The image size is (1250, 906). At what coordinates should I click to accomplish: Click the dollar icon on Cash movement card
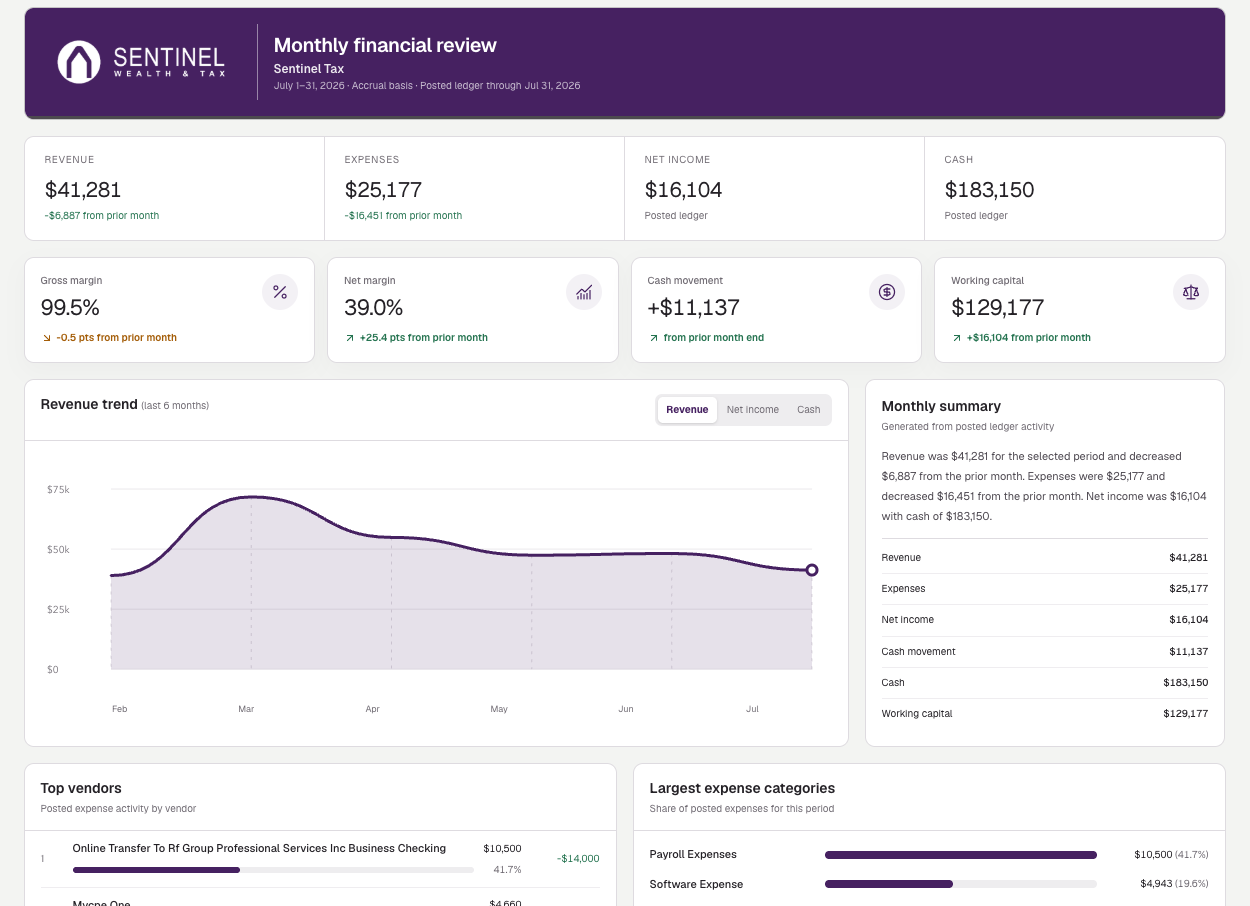[x=887, y=292]
